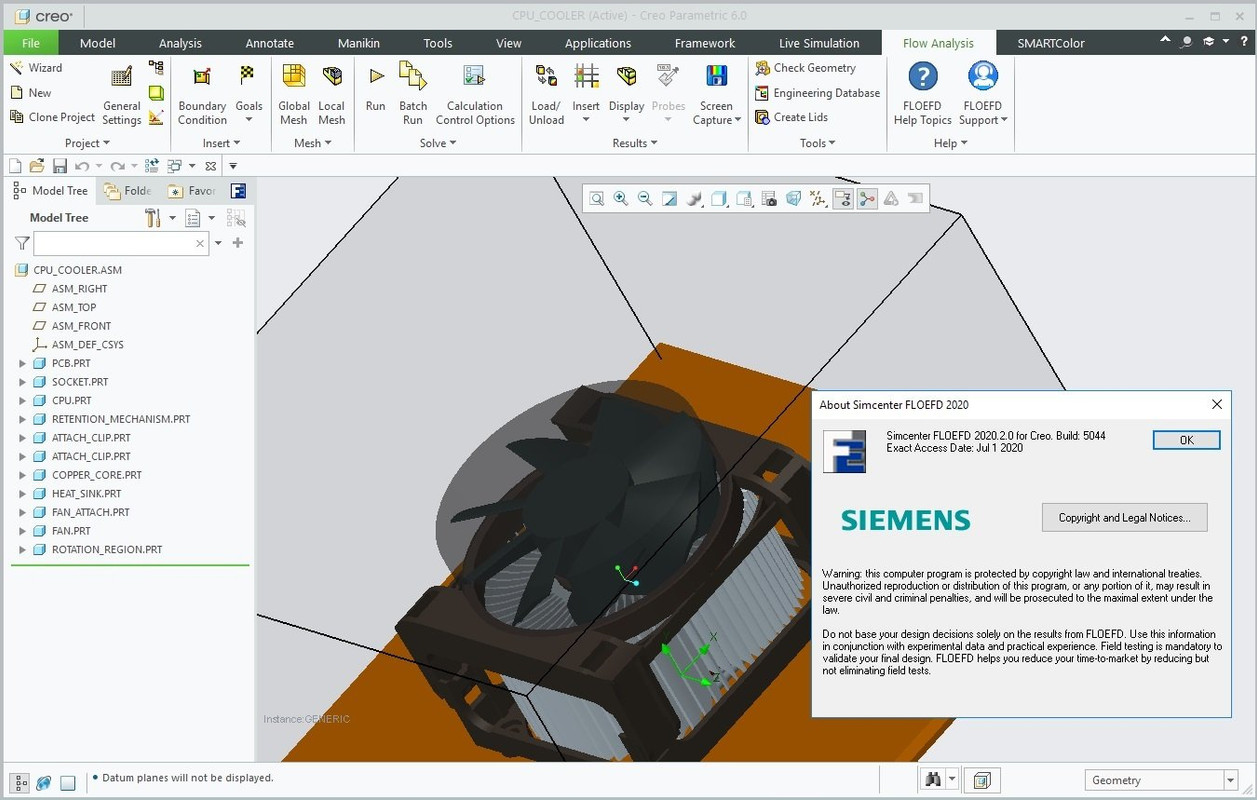The width and height of the screenshot is (1257, 800).
Task: Click the binoculars find icon in status bar
Action: [933, 780]
